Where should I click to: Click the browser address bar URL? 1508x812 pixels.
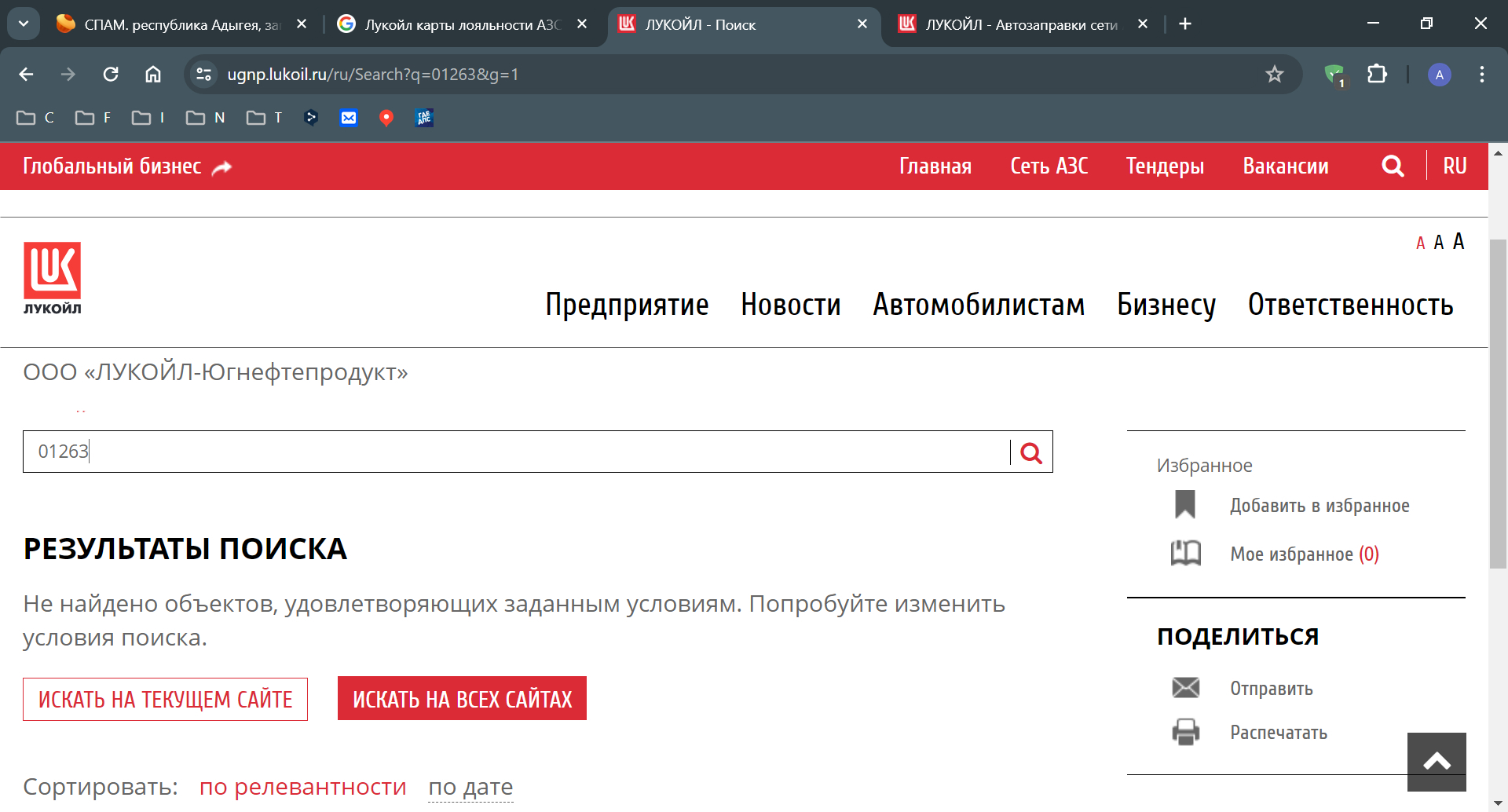point(373,75)
